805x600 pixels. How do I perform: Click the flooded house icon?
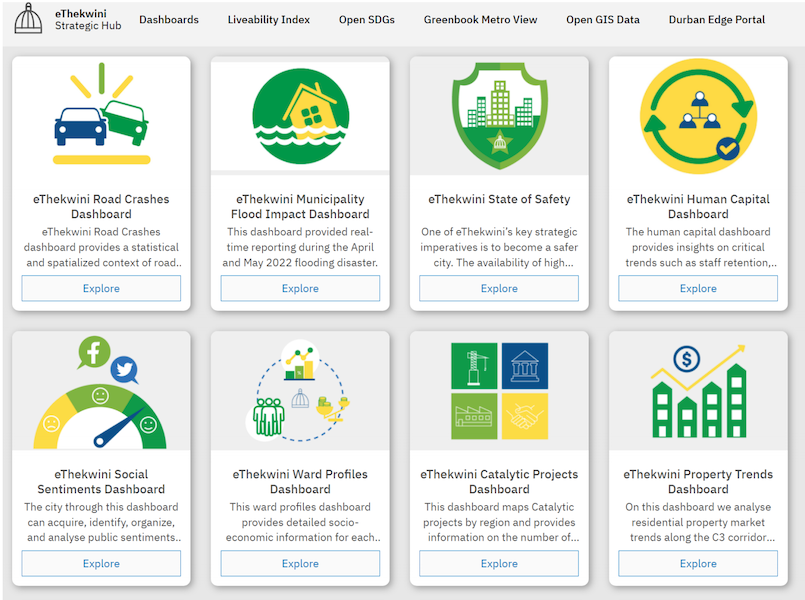[300, 116]
